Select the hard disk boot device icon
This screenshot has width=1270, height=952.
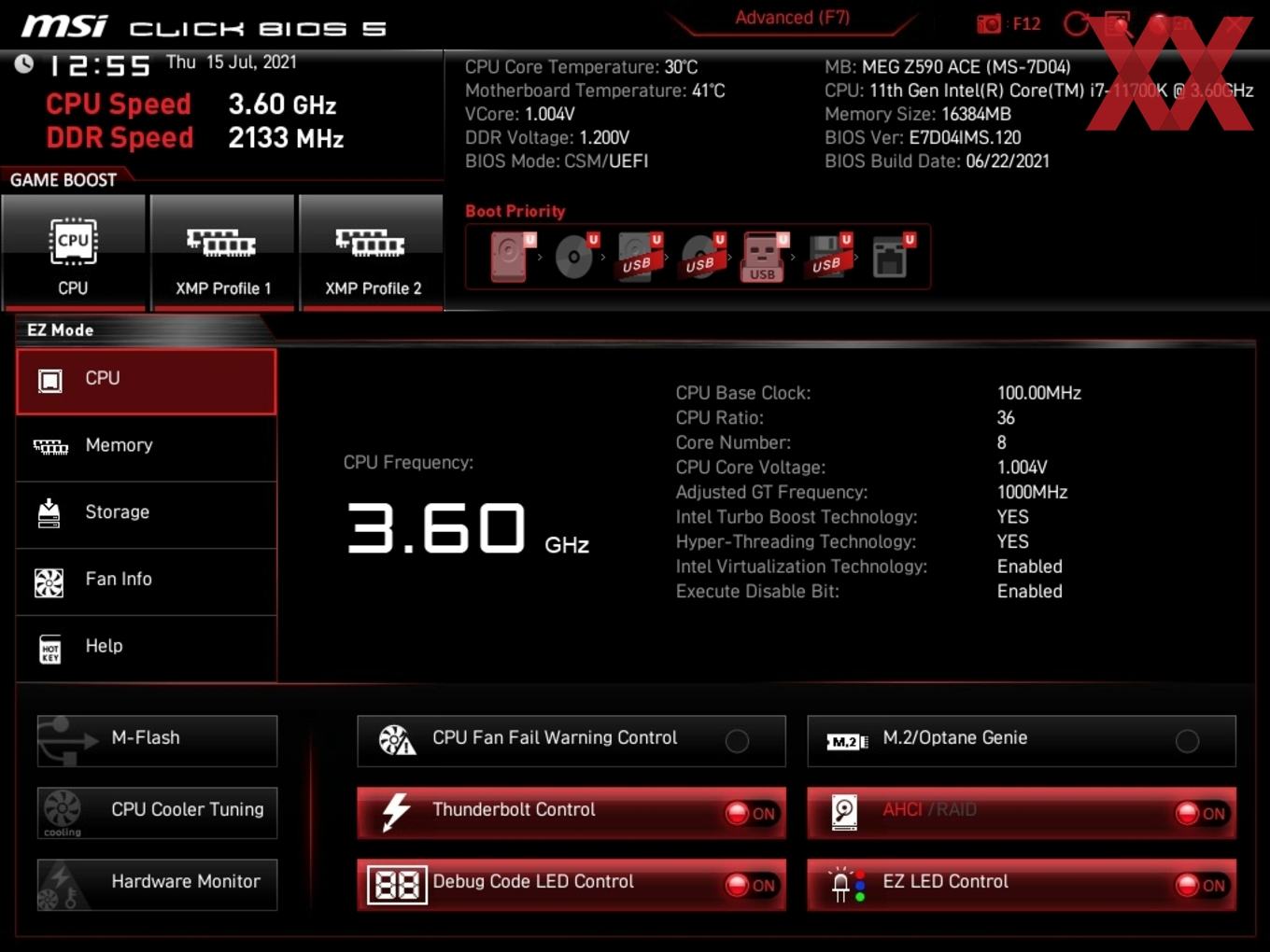pos(512,257)
